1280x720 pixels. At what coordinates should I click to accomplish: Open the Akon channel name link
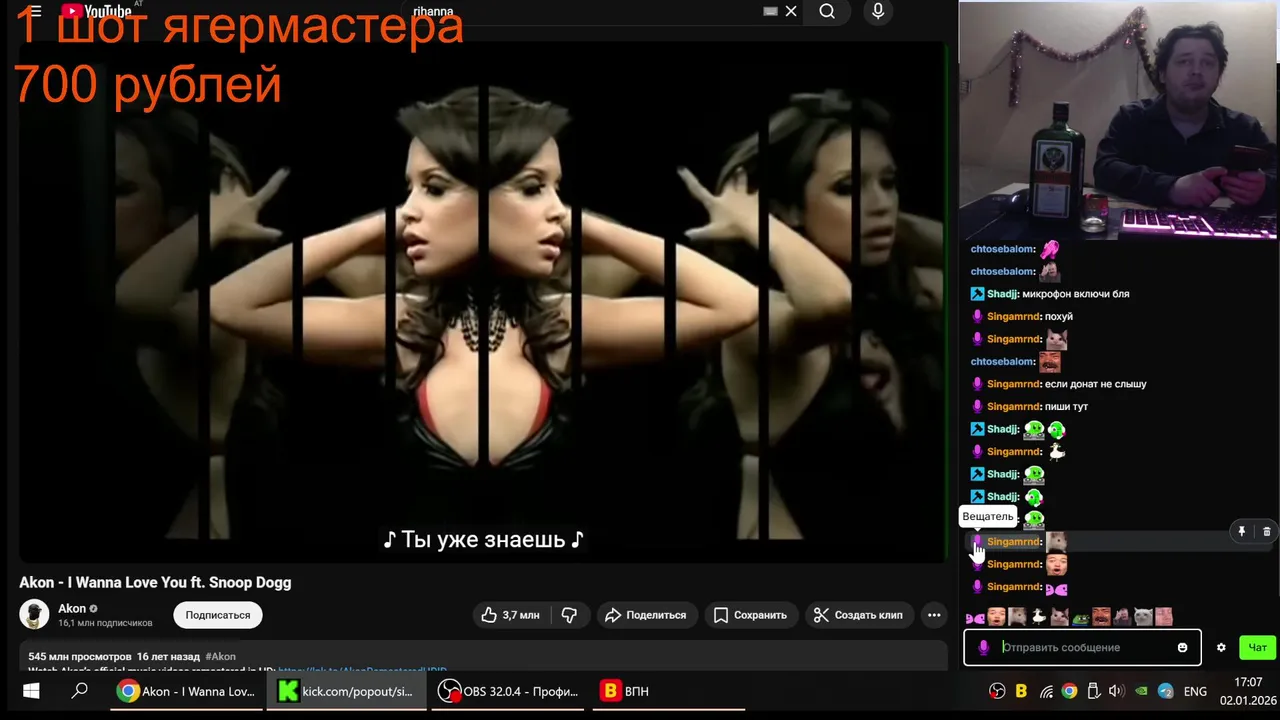click(x=72, y=608)
